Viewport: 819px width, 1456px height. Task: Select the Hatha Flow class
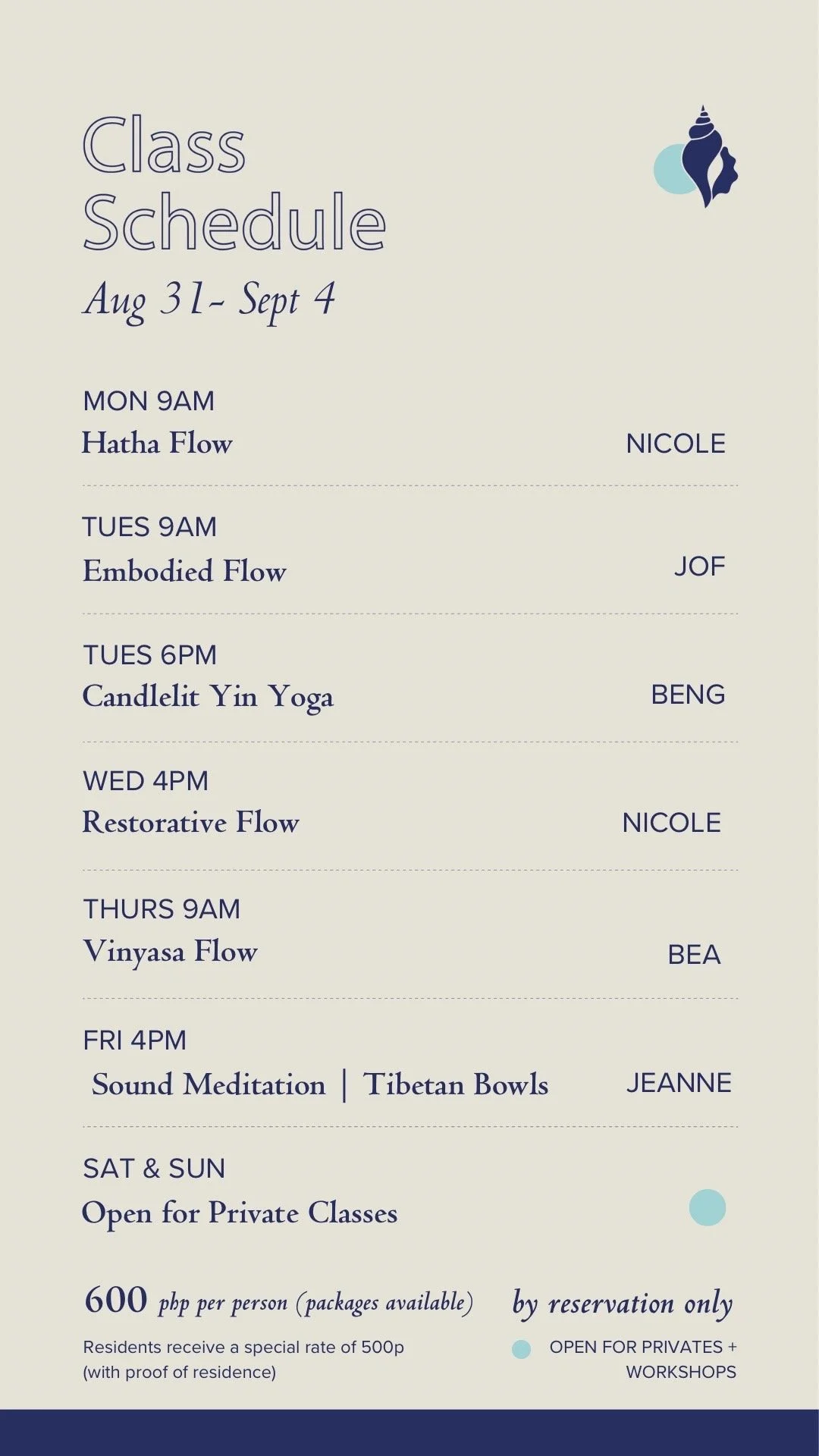coord(157,443)
